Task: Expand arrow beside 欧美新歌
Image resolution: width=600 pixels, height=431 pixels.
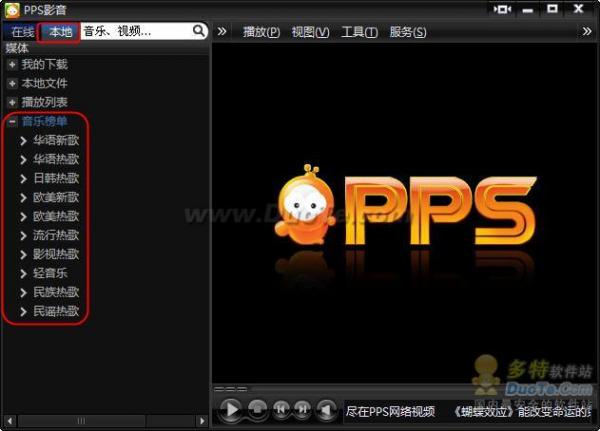Action: point(23,198)
